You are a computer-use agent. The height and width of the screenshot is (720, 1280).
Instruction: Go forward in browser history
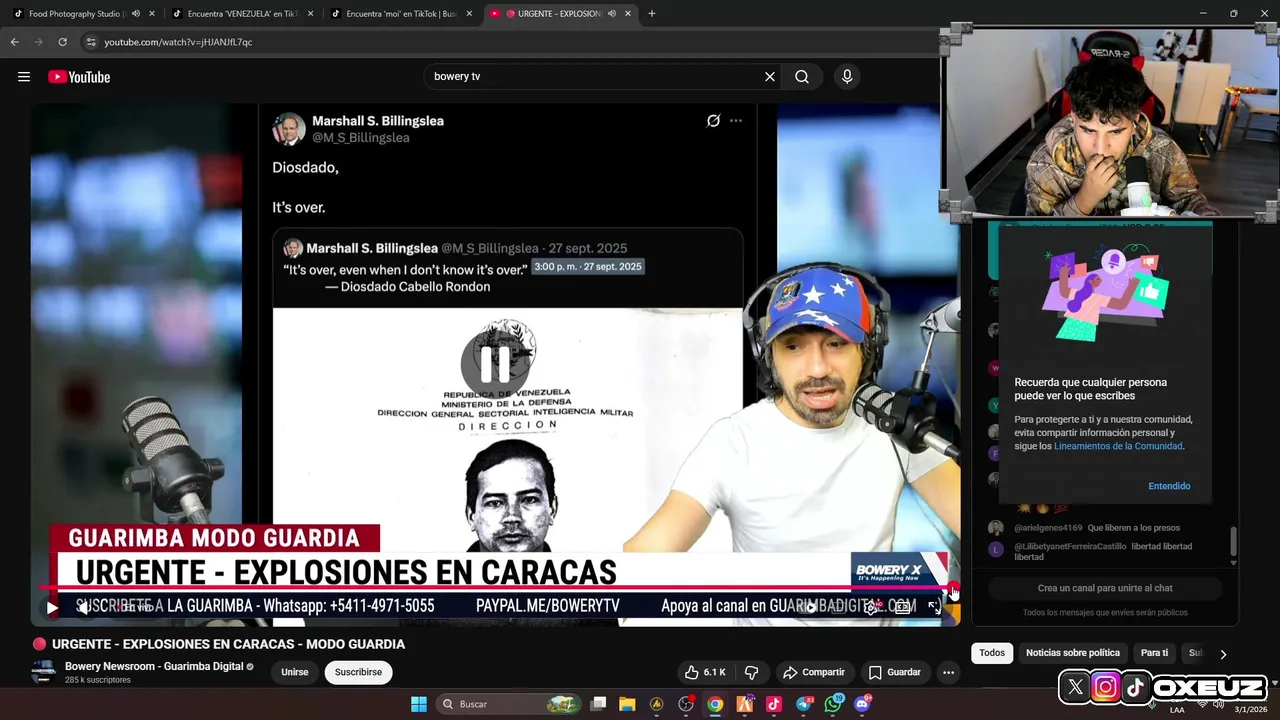38,42
